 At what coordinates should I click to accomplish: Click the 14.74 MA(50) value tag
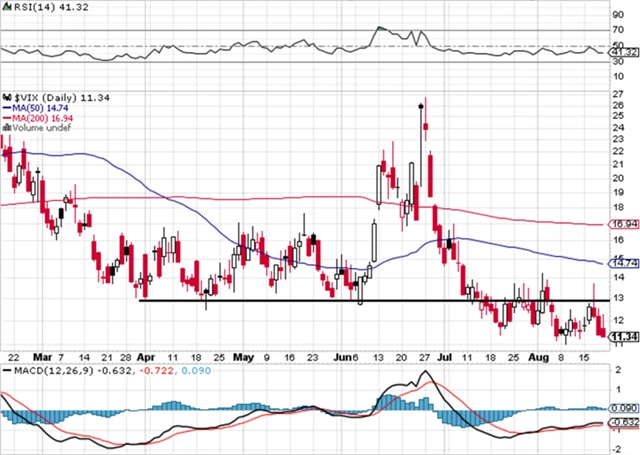[x=624, y=264]
